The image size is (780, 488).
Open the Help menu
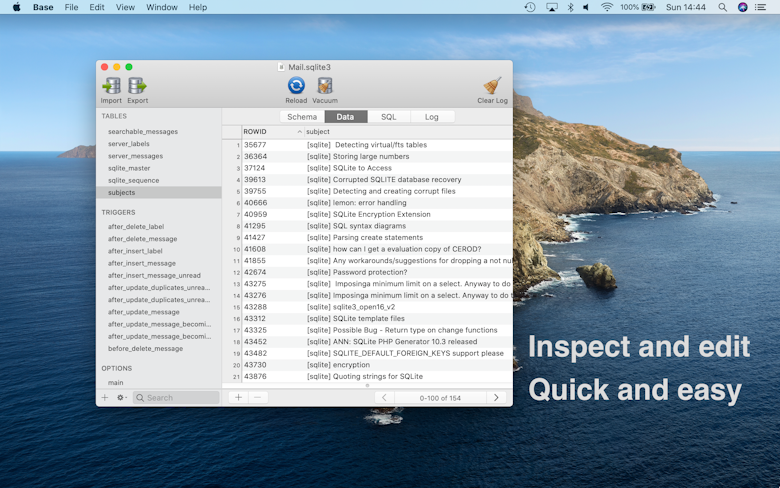pyautogui.click(x=197, y=7)
